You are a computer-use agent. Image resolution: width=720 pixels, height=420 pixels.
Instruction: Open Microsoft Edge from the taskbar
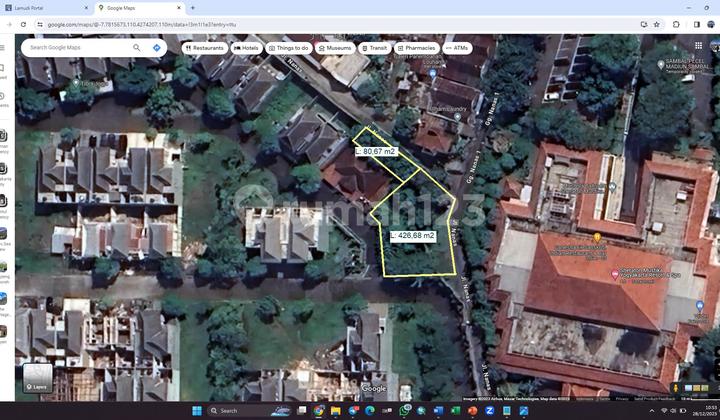pos(370,410)
